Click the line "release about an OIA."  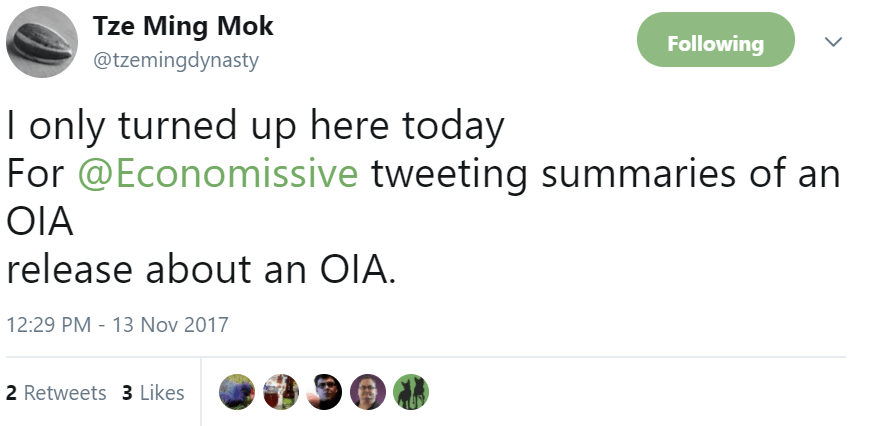(201, 269)
